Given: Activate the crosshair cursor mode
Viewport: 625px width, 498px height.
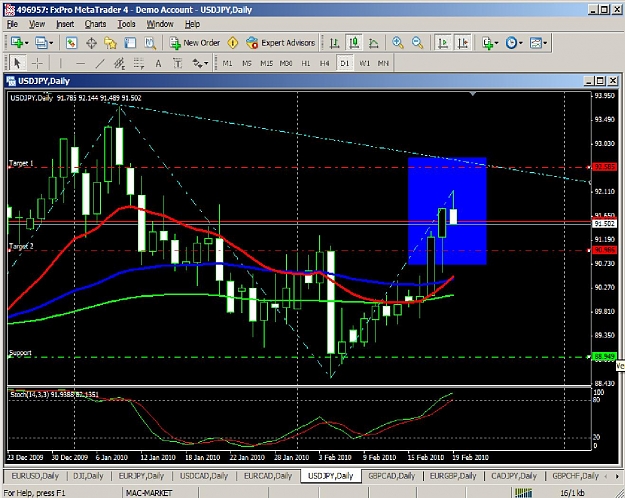Looking at the screenshot, I should [x=37, y=63].
